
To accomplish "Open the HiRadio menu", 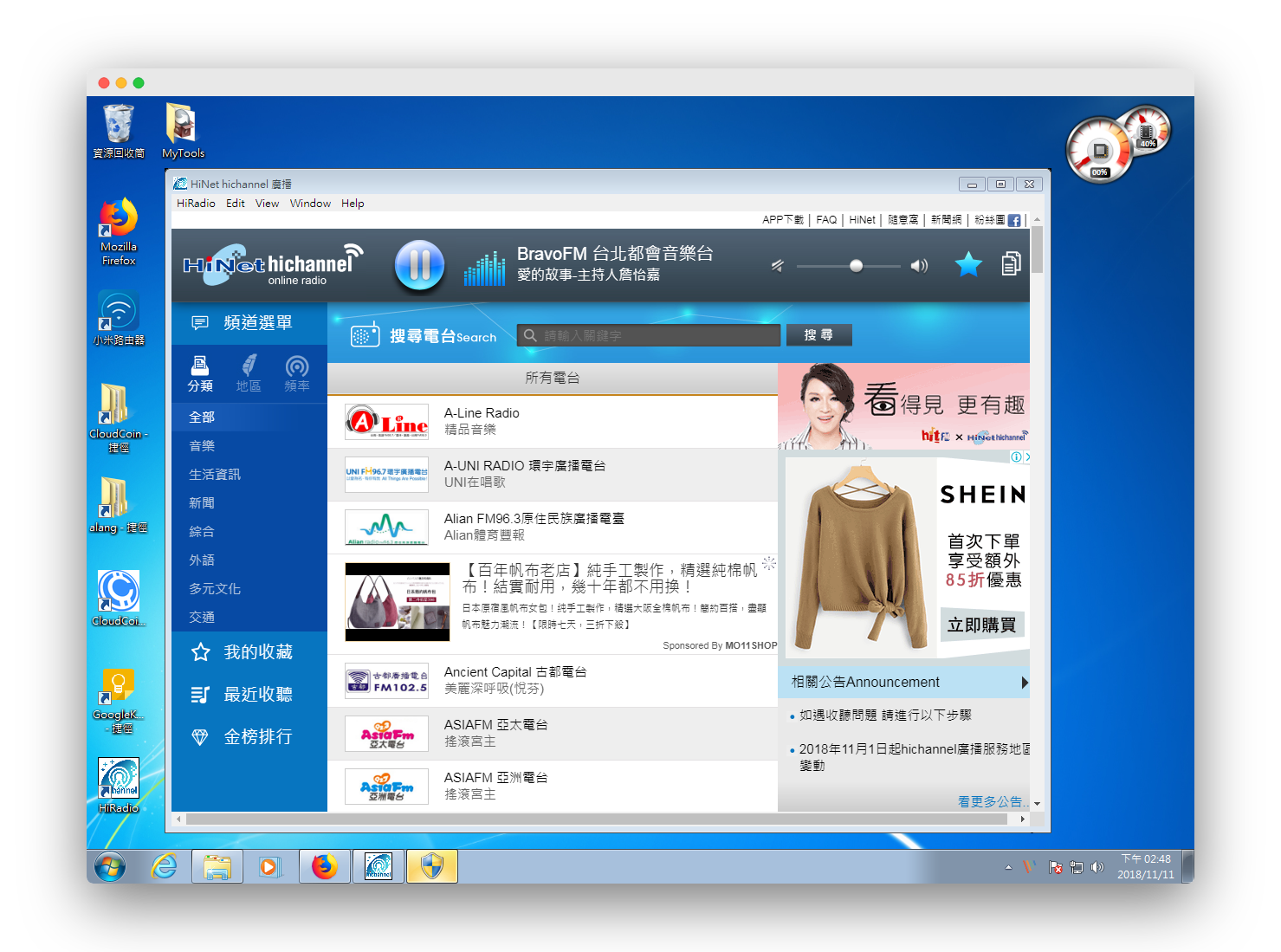I will (x=196, y=204).
